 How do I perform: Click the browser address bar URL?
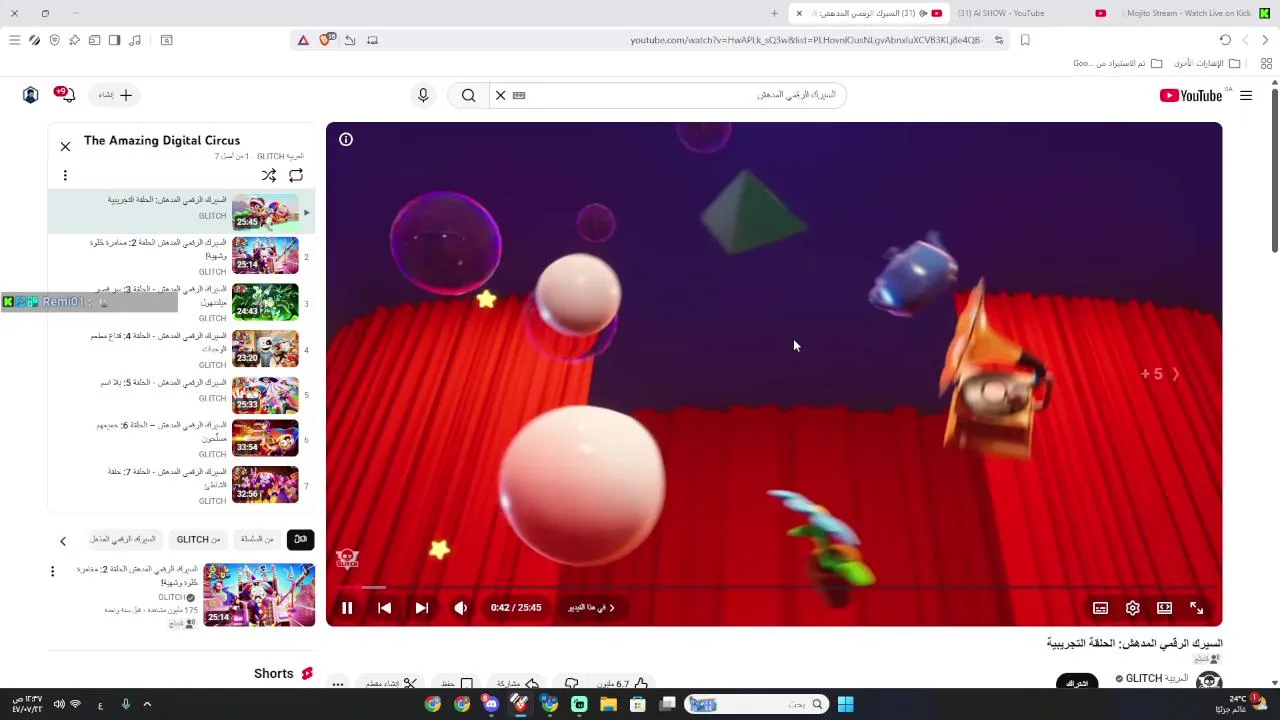(806, 40)
